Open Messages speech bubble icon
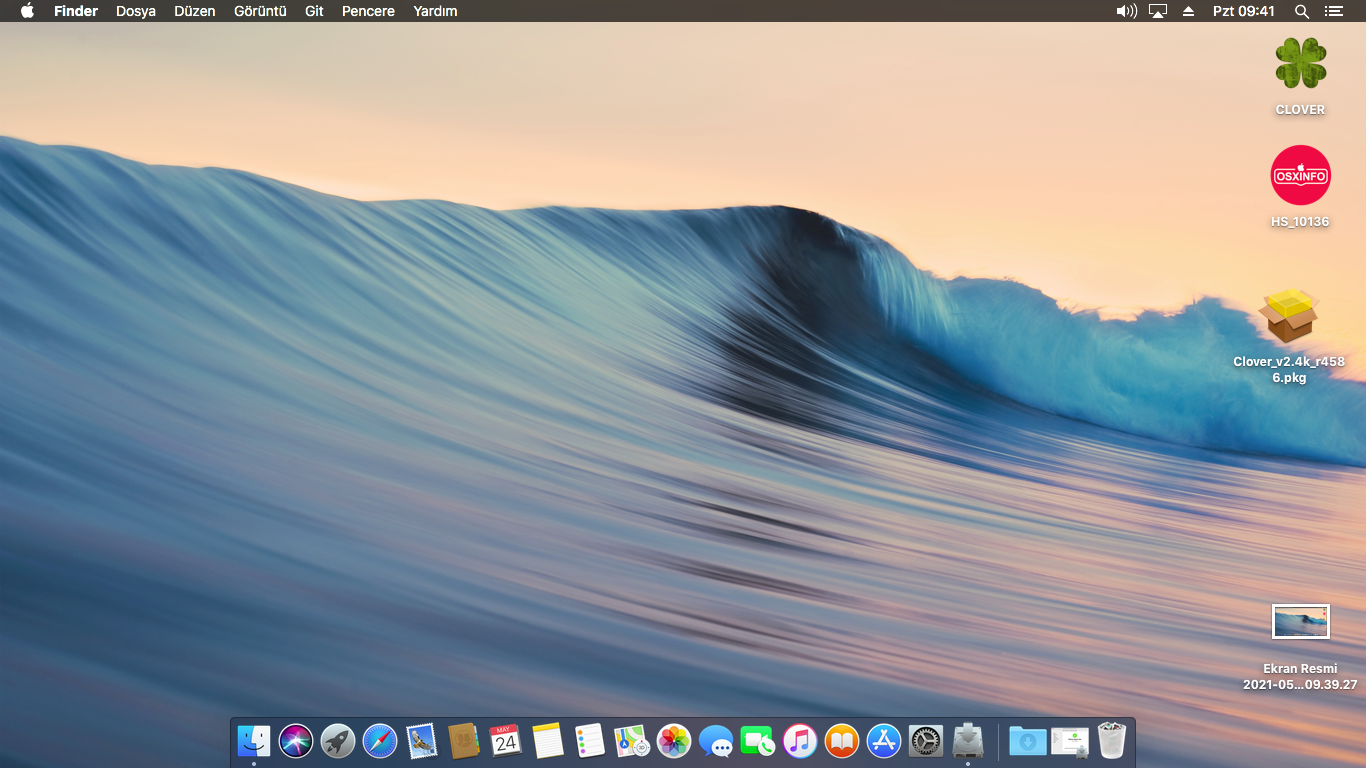Screen dimensions: 1366x768 click(716, 741)
